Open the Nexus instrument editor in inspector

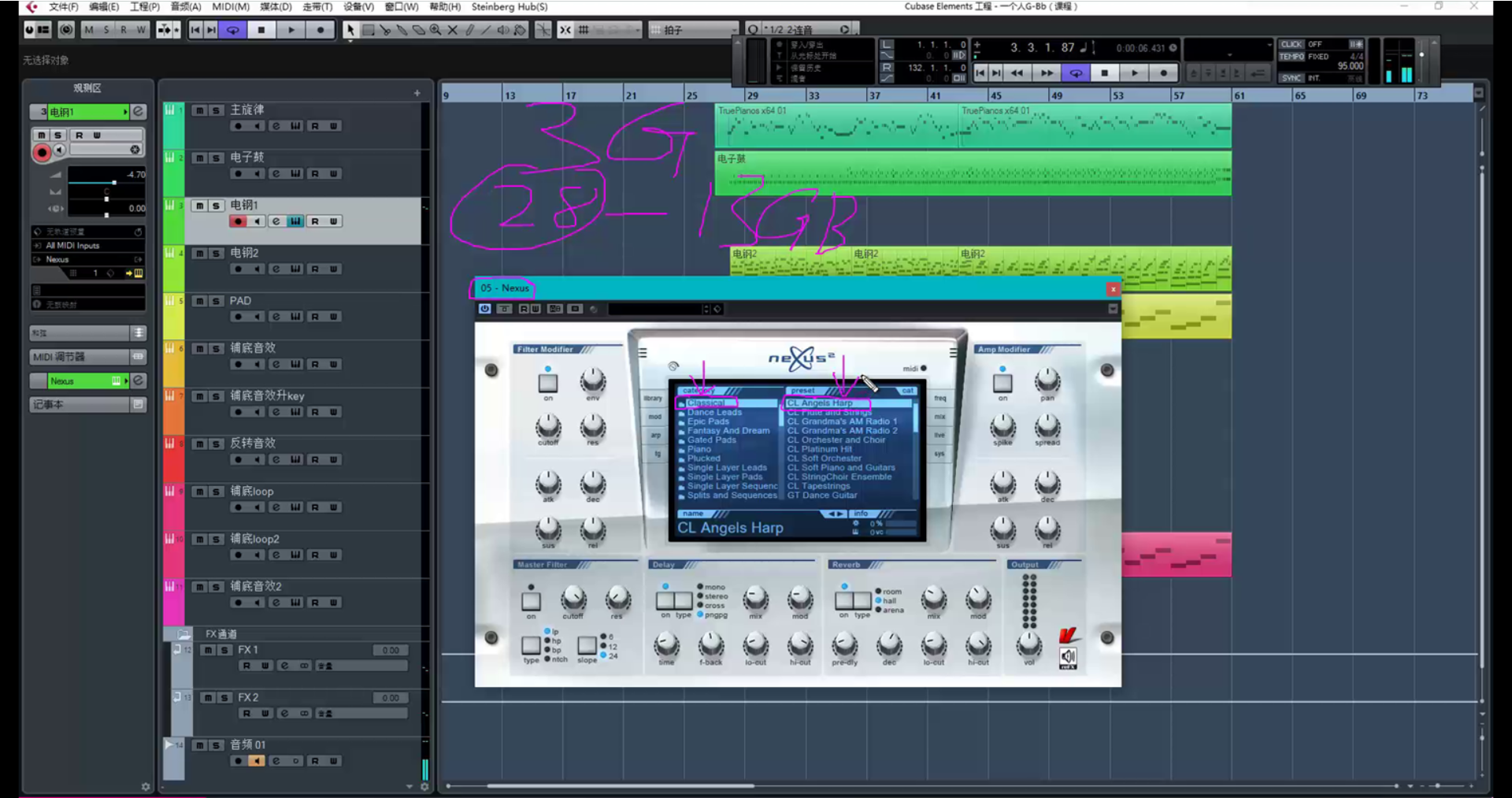[138, 380]
